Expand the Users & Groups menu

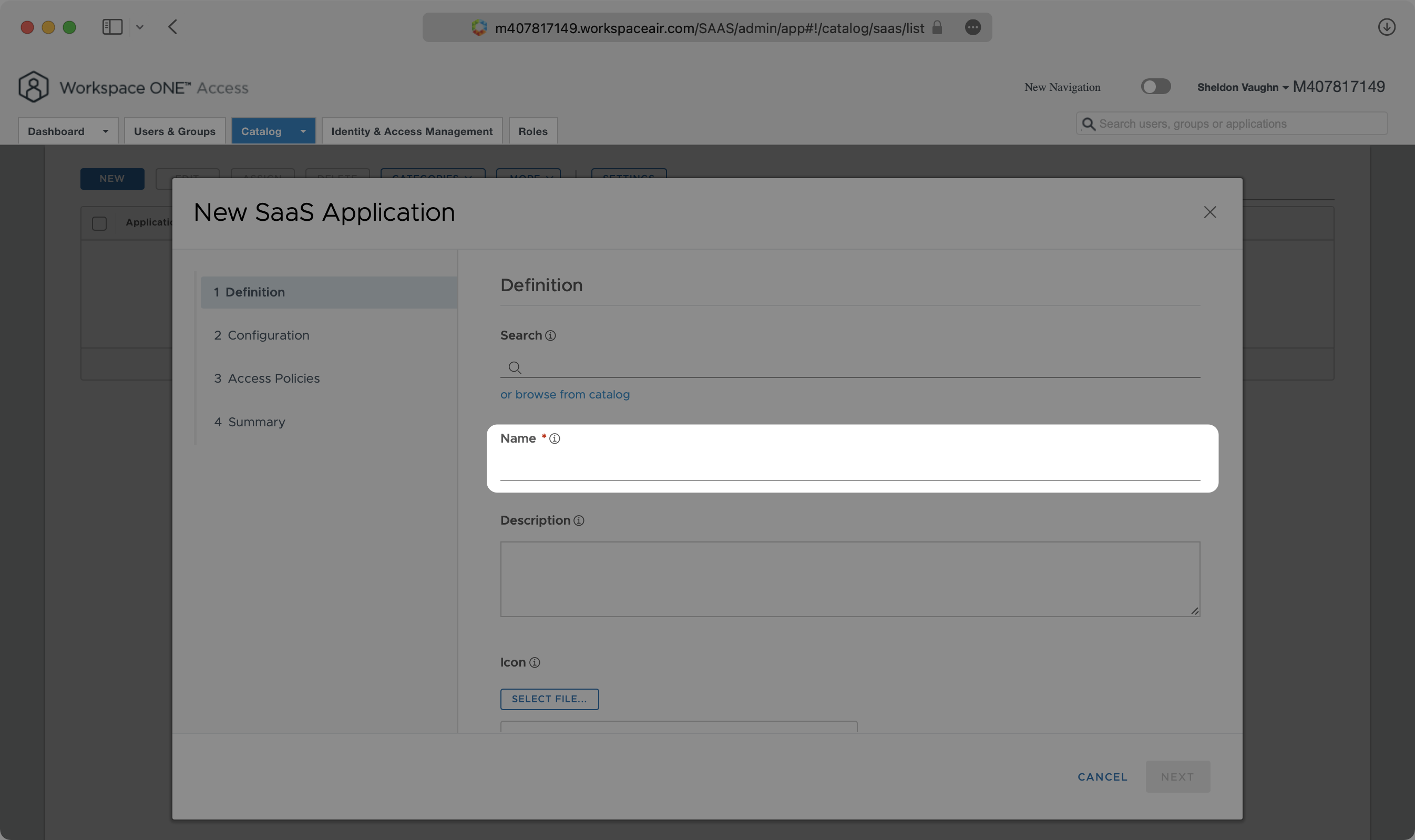point(174,130)
